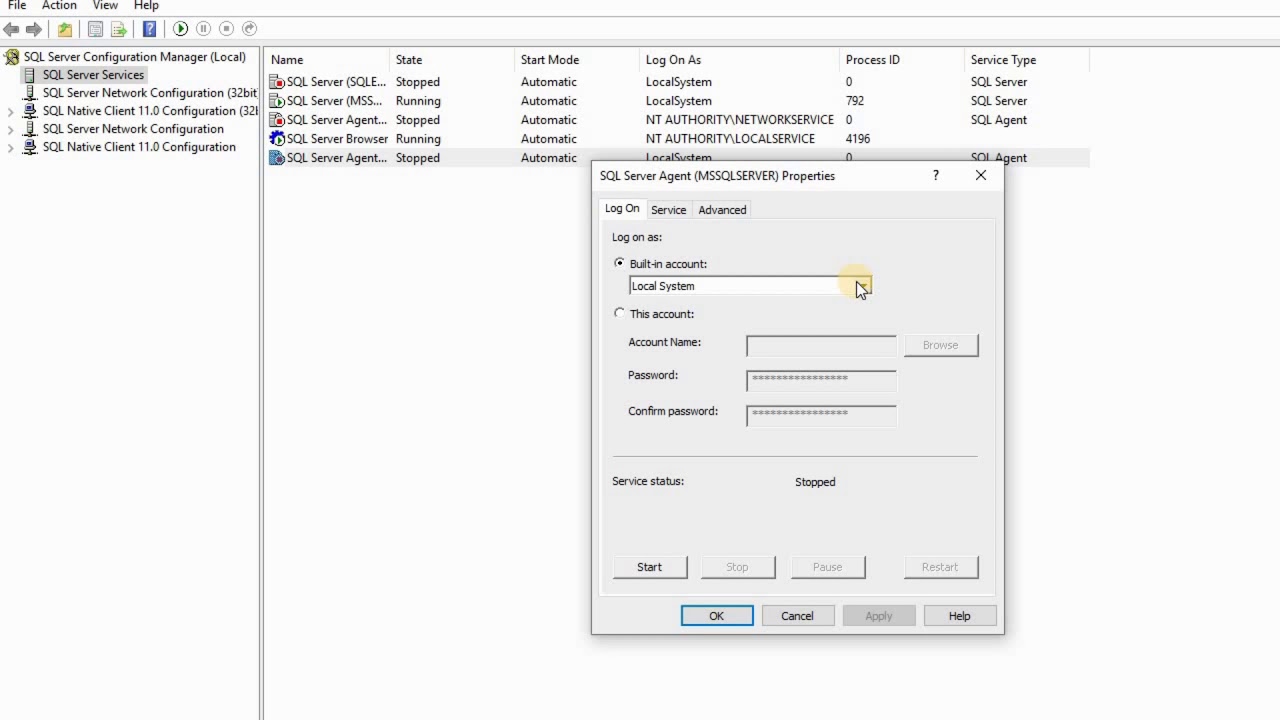Select SQL Server Services in tree

[93, 75]
